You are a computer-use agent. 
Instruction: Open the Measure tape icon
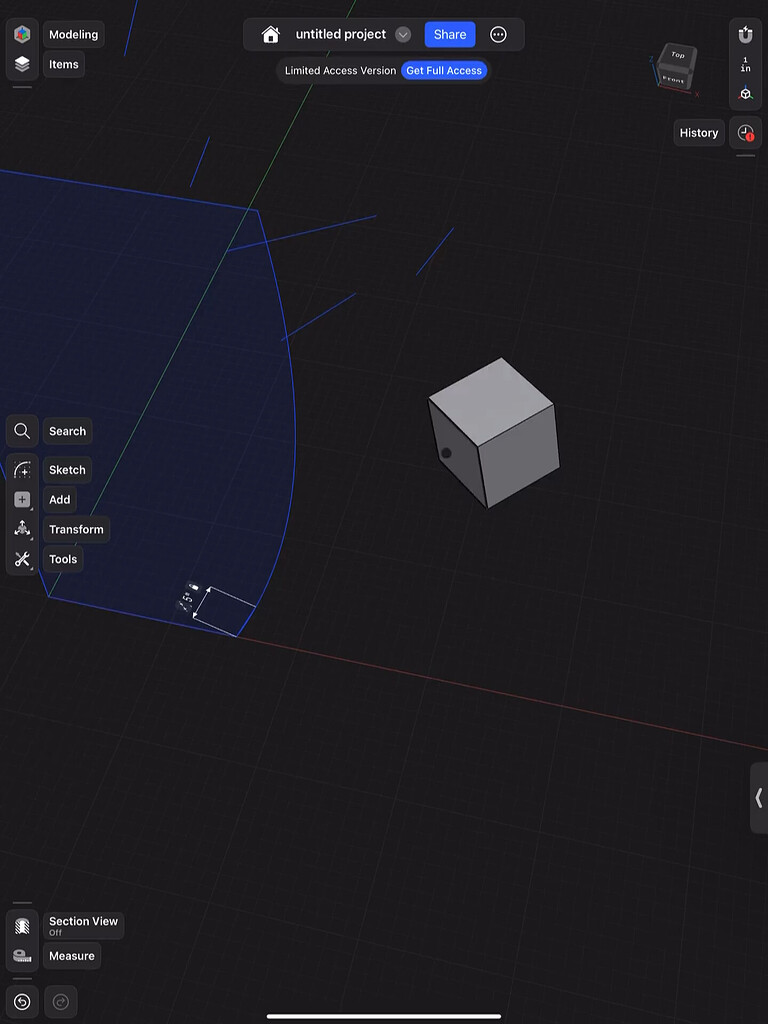click(x=22, y=955)
